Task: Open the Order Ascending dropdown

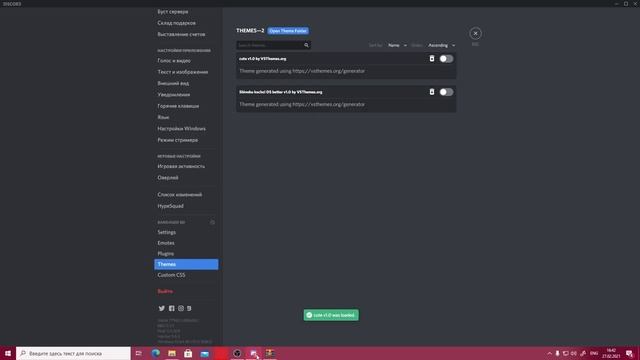Action: 441,45
